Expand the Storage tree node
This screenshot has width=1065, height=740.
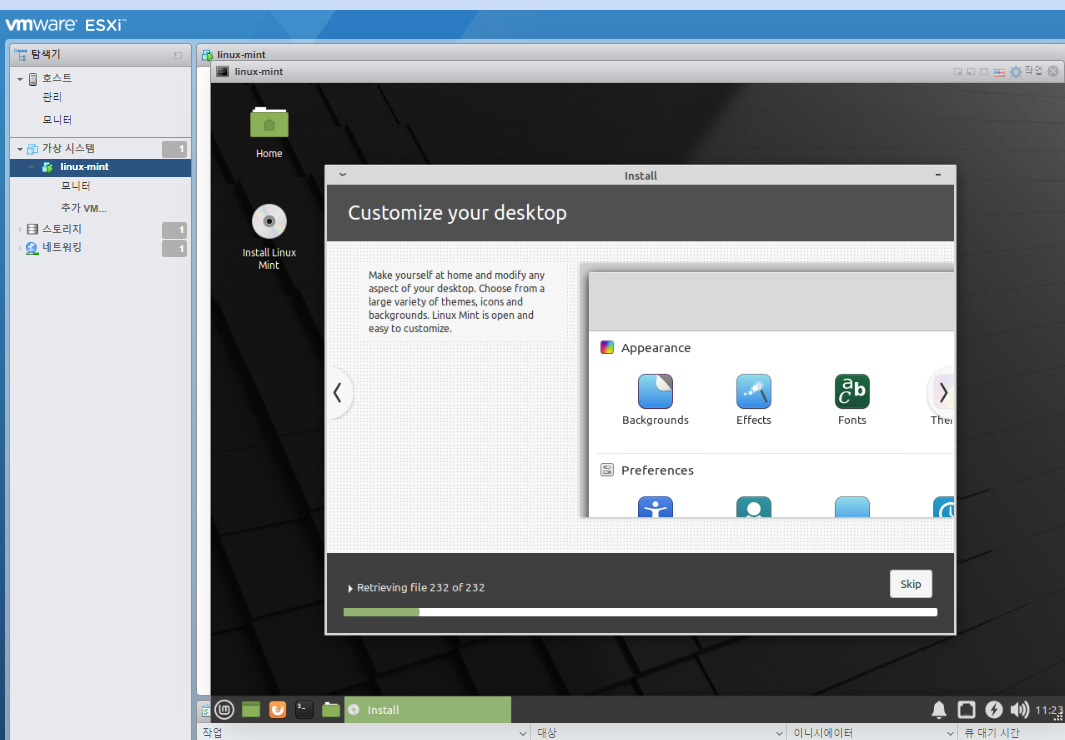(20, 229)
